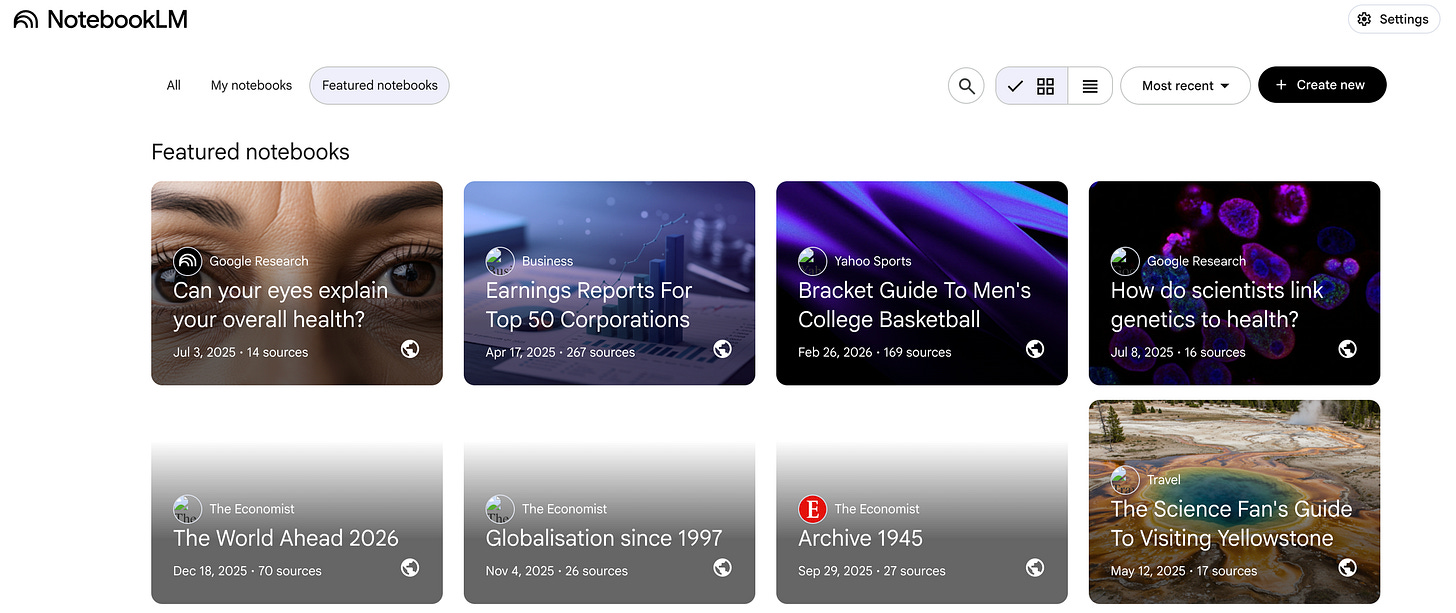Open 'How do scientists link genetics to health?' notebook
This screenshot has height=613, width=1456.
[1234, 283]
